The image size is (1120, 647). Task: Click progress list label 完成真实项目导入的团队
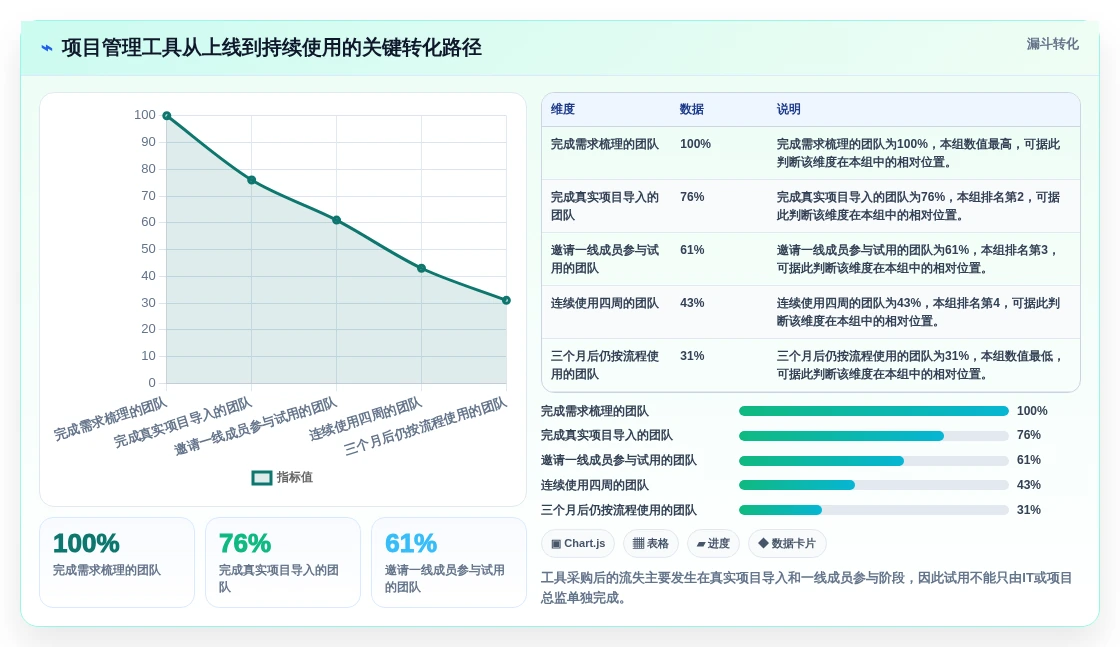pyautogui.click(x=606, y=436)
